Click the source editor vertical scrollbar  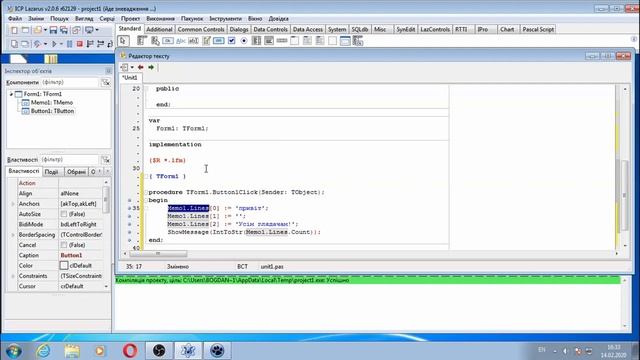pyautogui.click(x=624, y=167)
